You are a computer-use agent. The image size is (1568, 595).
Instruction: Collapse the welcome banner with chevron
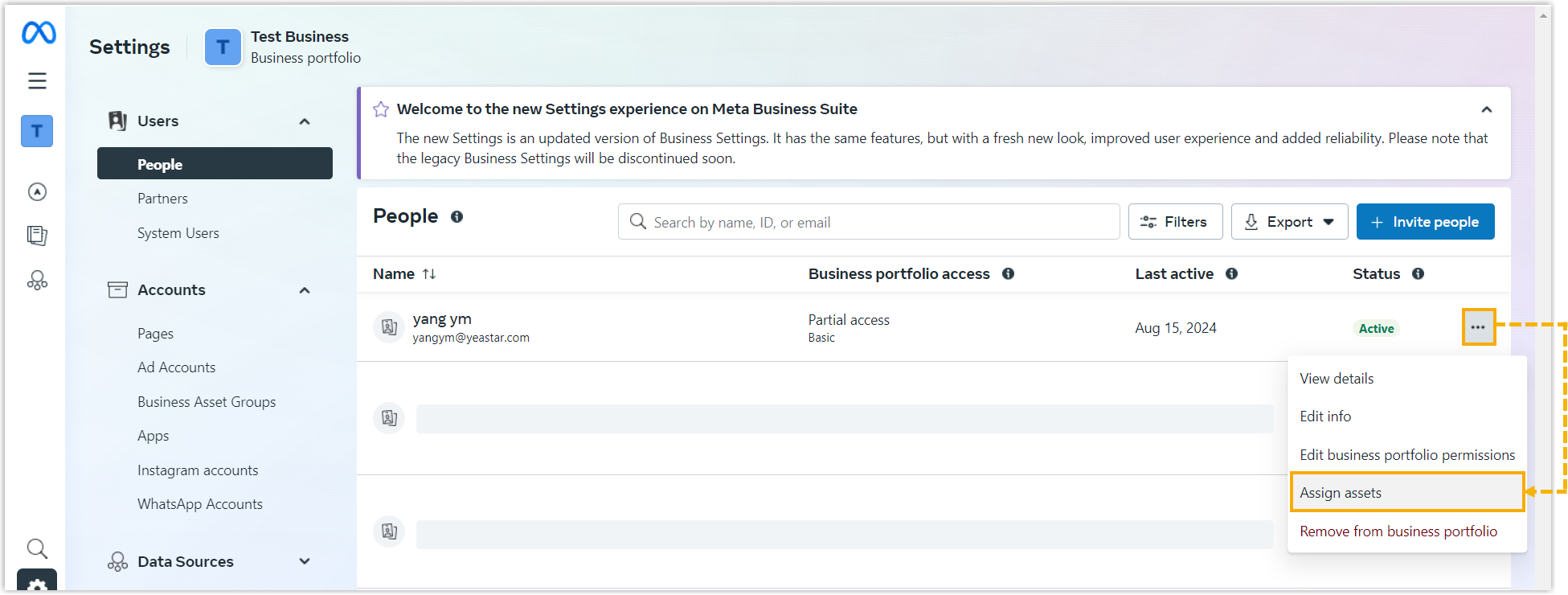coord(1487,109)
